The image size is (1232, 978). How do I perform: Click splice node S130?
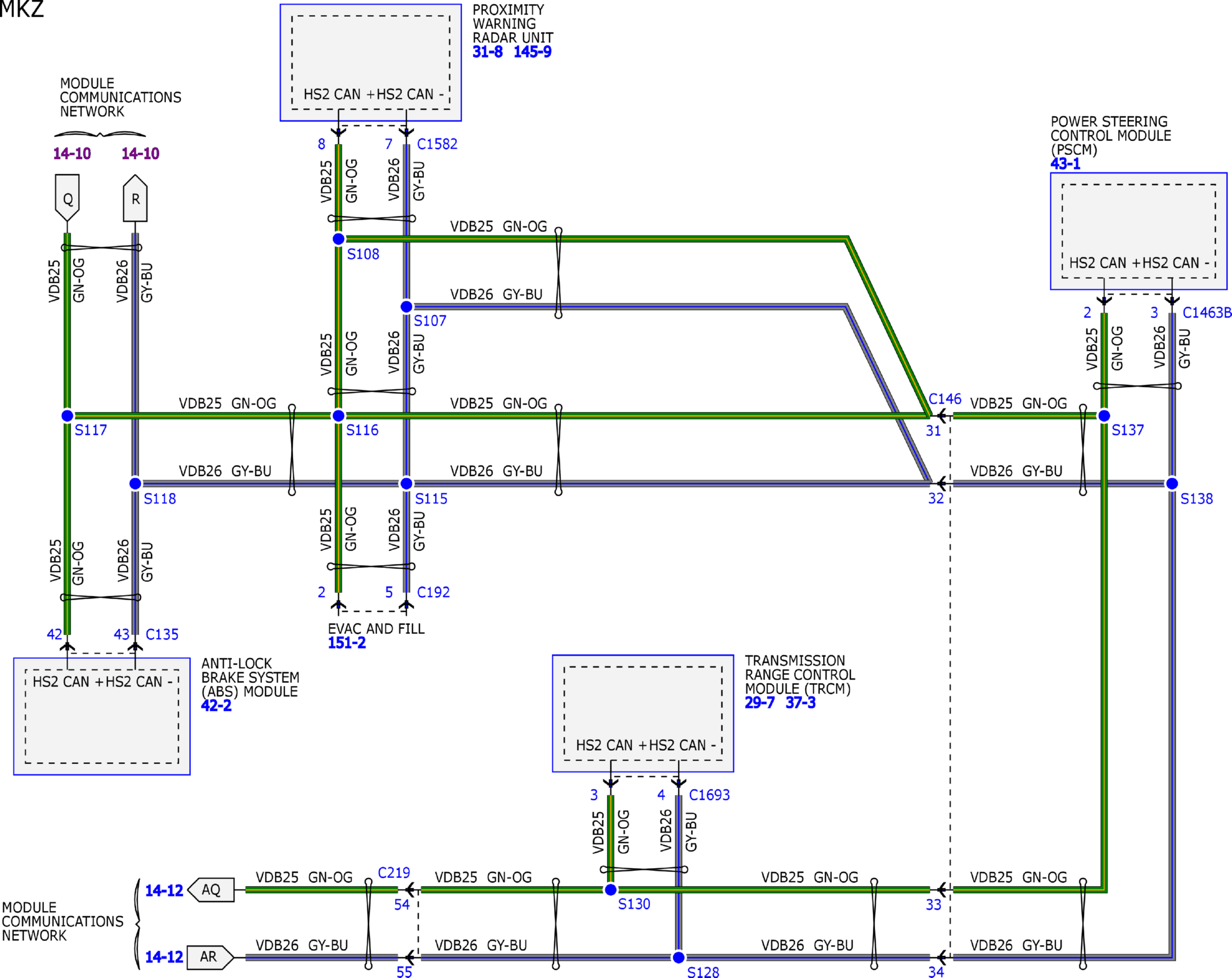610,890
